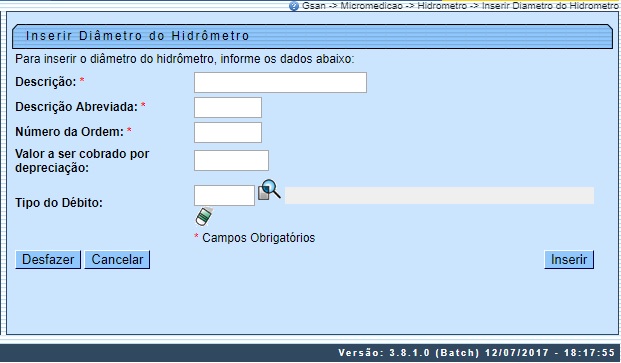This screenshot has height=363, width=621.
Task: Click the 'Campos Obrigatórios' note
Action: coord(259,238)
